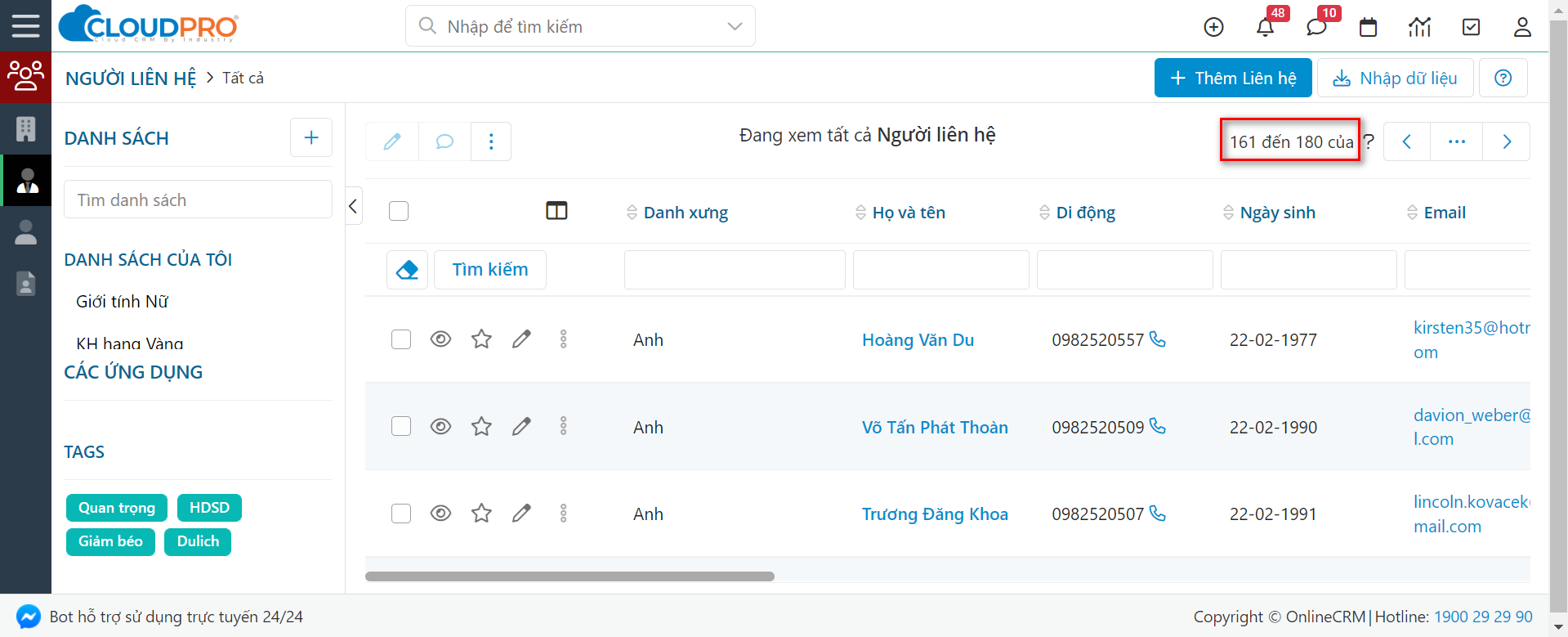Open contact Hoàng Văn Du
The height and width of the screenshot is (637, 1568).
point(918,340)
